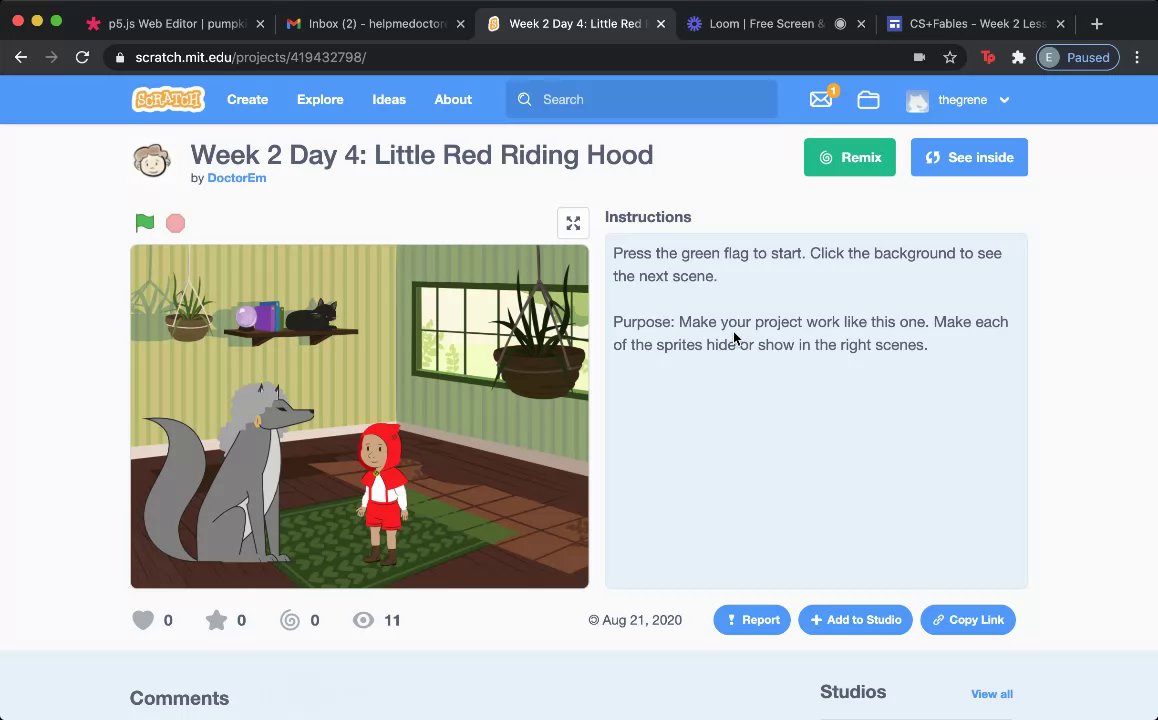This screenshot has height=720, width=1158.
Task: Open the messages envelope icon
Action: click(x=822, y=99)
